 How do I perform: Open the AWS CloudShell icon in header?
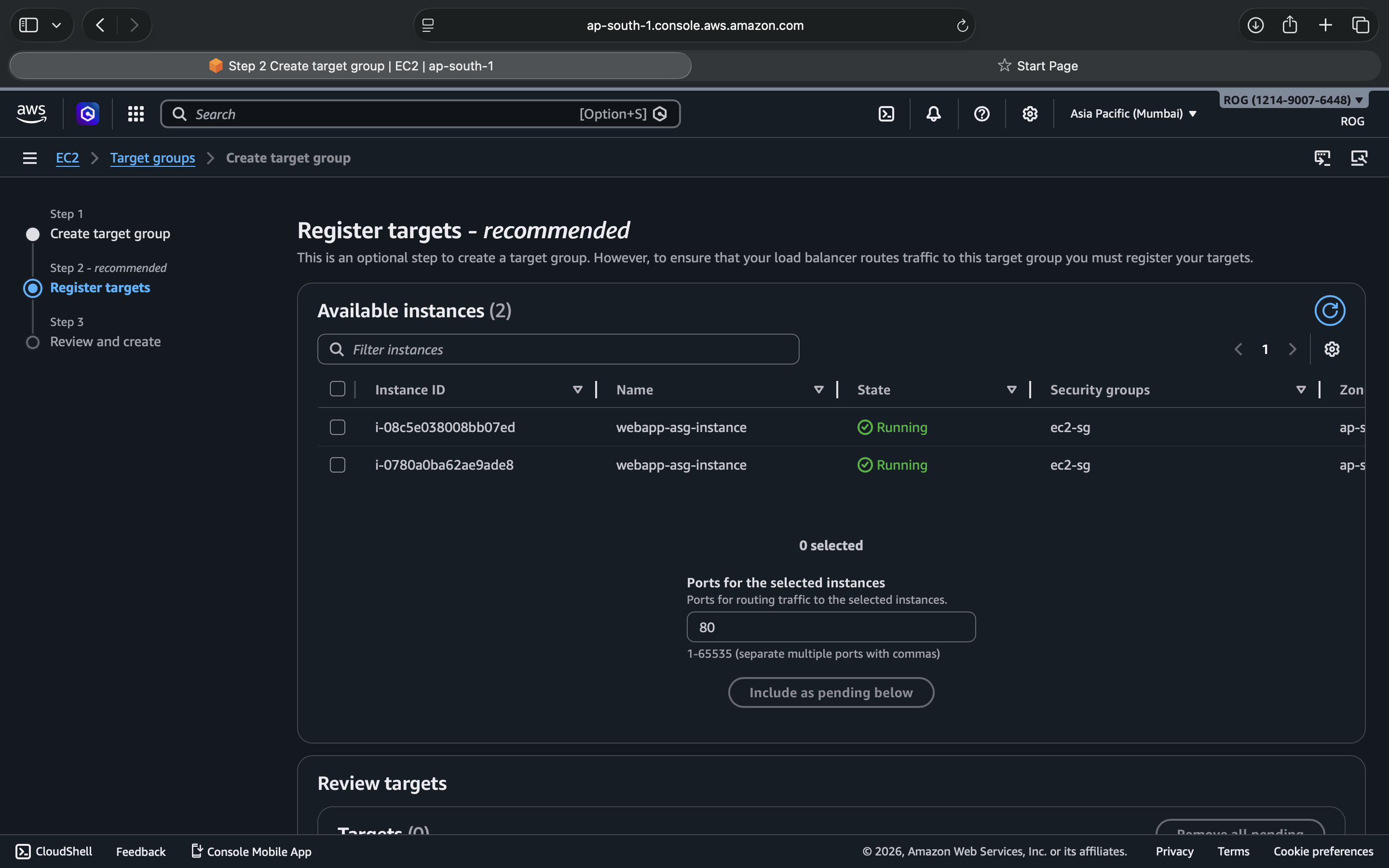[x=886, y=114]
